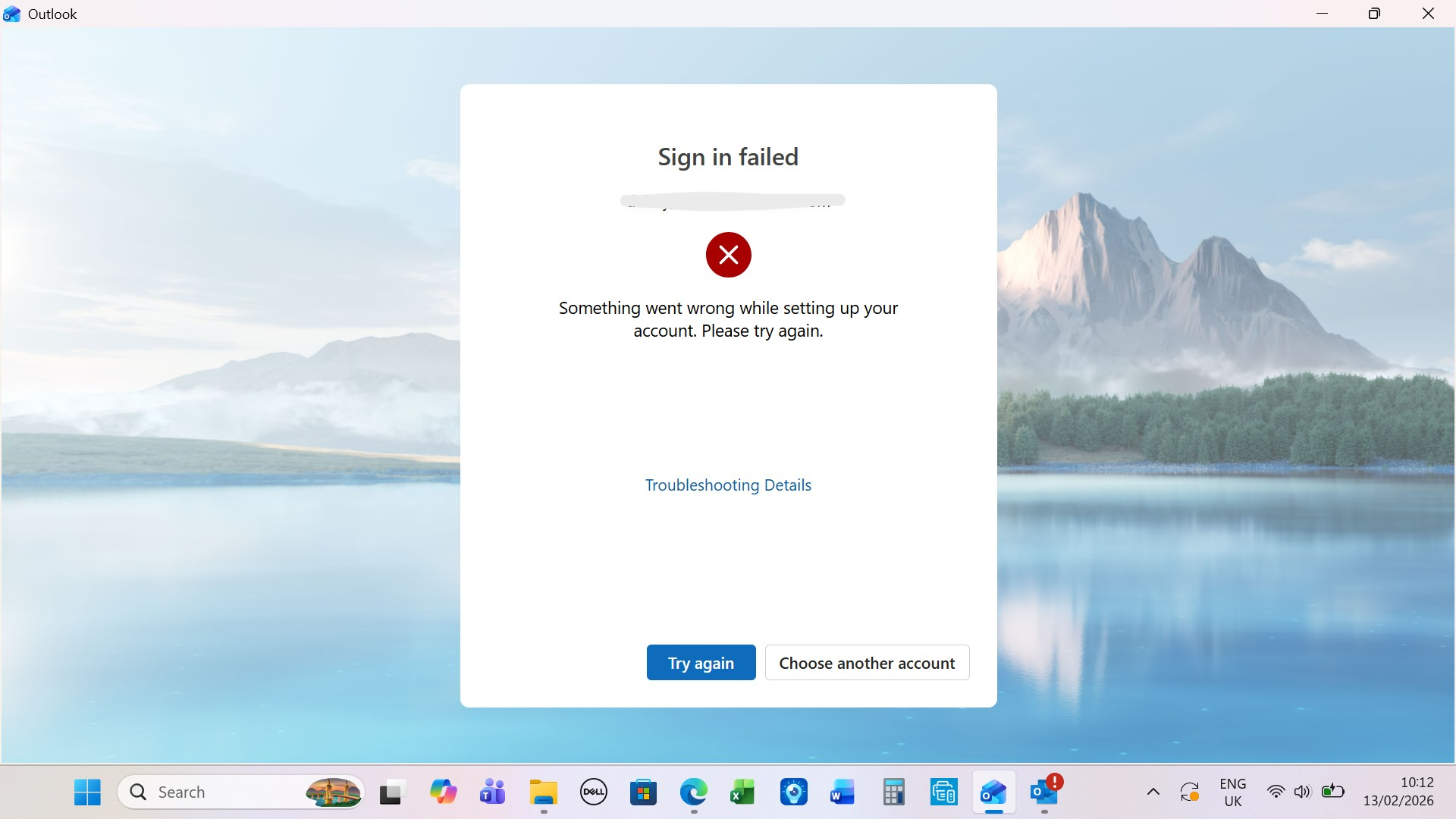
Task: Open the Windows Start menu
Action: [x=87, y=792]
